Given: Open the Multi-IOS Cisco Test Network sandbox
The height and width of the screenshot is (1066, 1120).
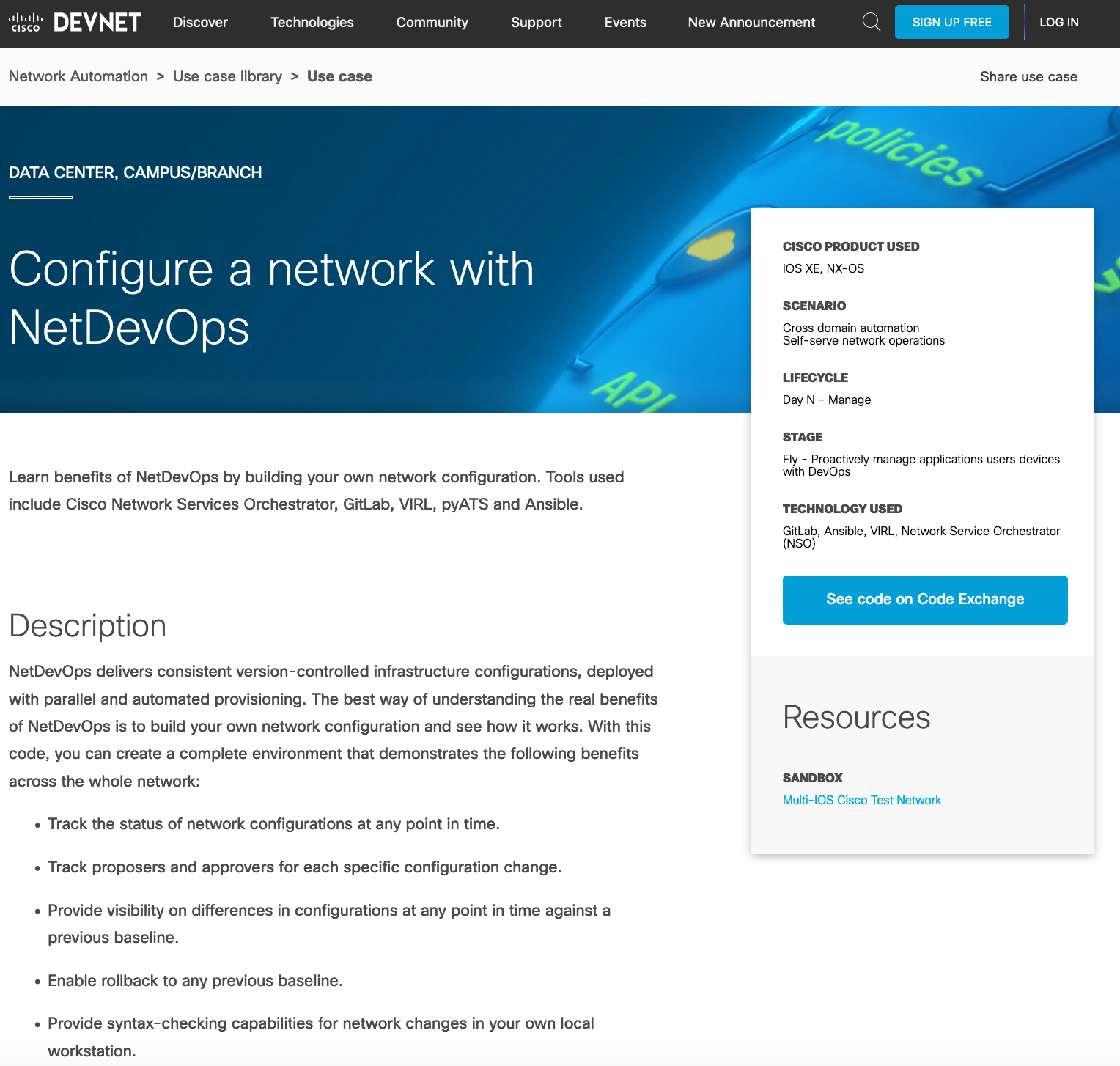Looking at the screenshot, I should click(861, 801).
